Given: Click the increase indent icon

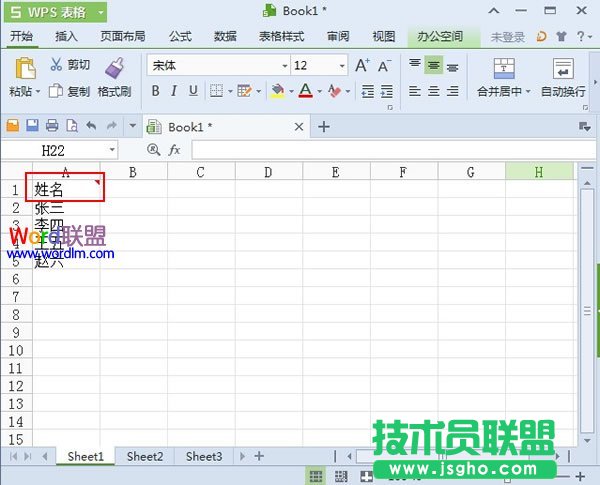Looking at the screenshot, I should pos(387,91).
